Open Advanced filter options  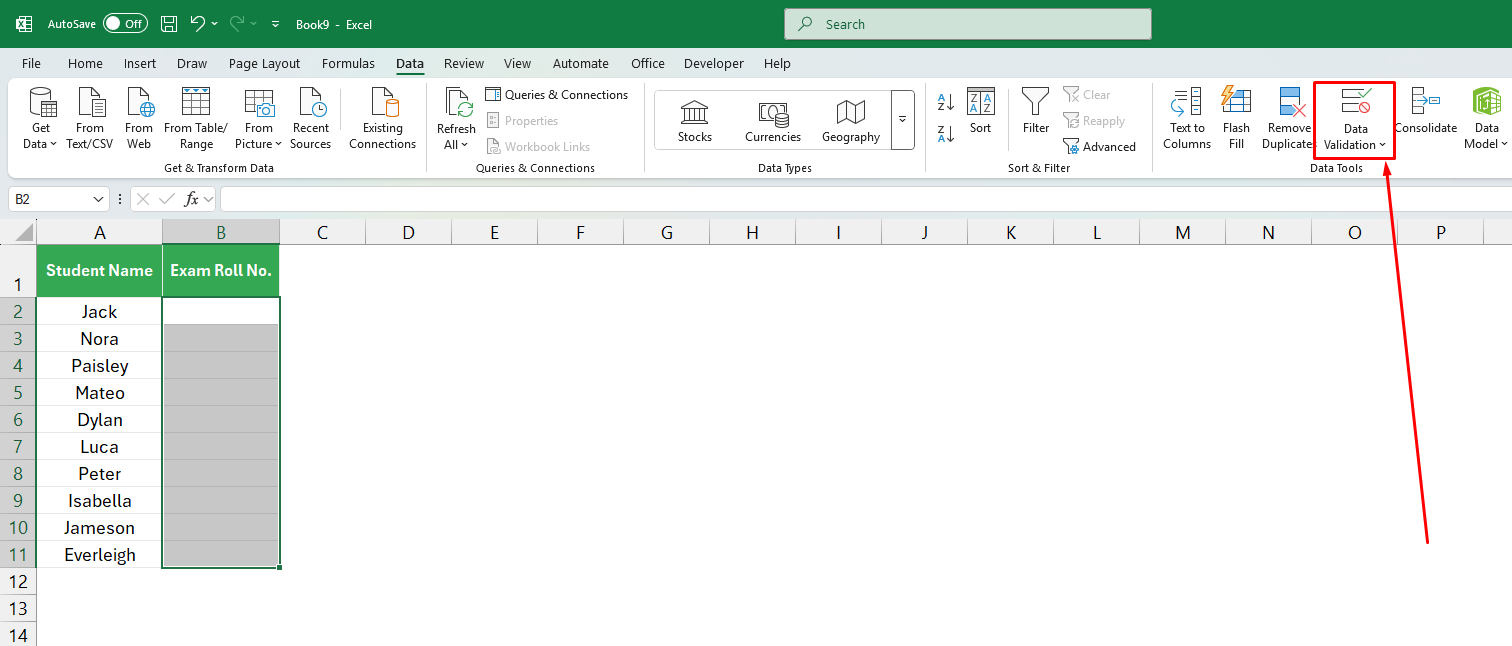click(1100, 147)
